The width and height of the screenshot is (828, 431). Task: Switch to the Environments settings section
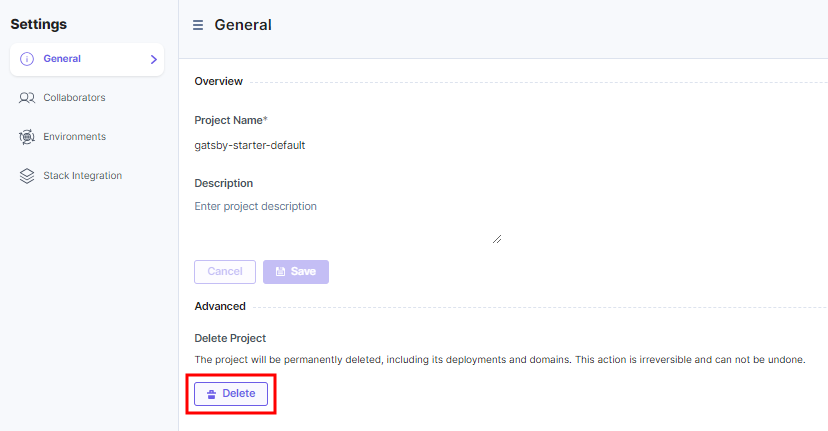point(74,137)
